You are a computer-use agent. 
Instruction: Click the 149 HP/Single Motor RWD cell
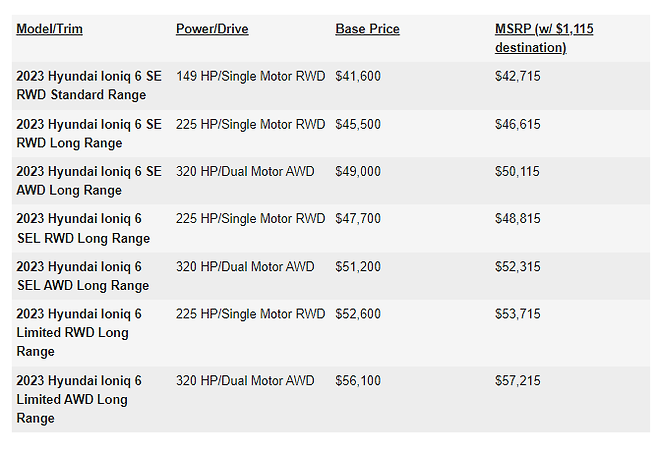point(250,76)
